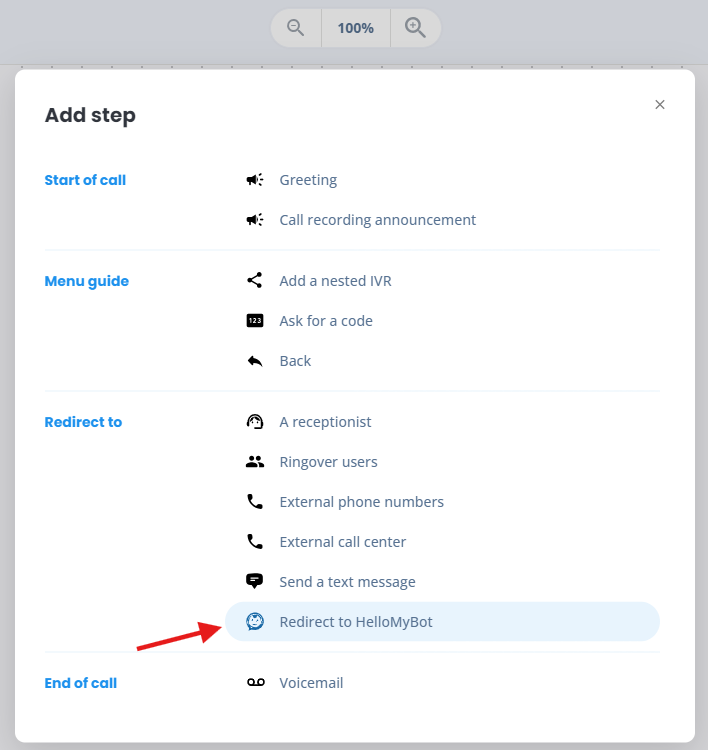The height and width of the screenshot is (750, 708).
Task: Click the zoom in magnifier icon
Action: coord(415,28)
